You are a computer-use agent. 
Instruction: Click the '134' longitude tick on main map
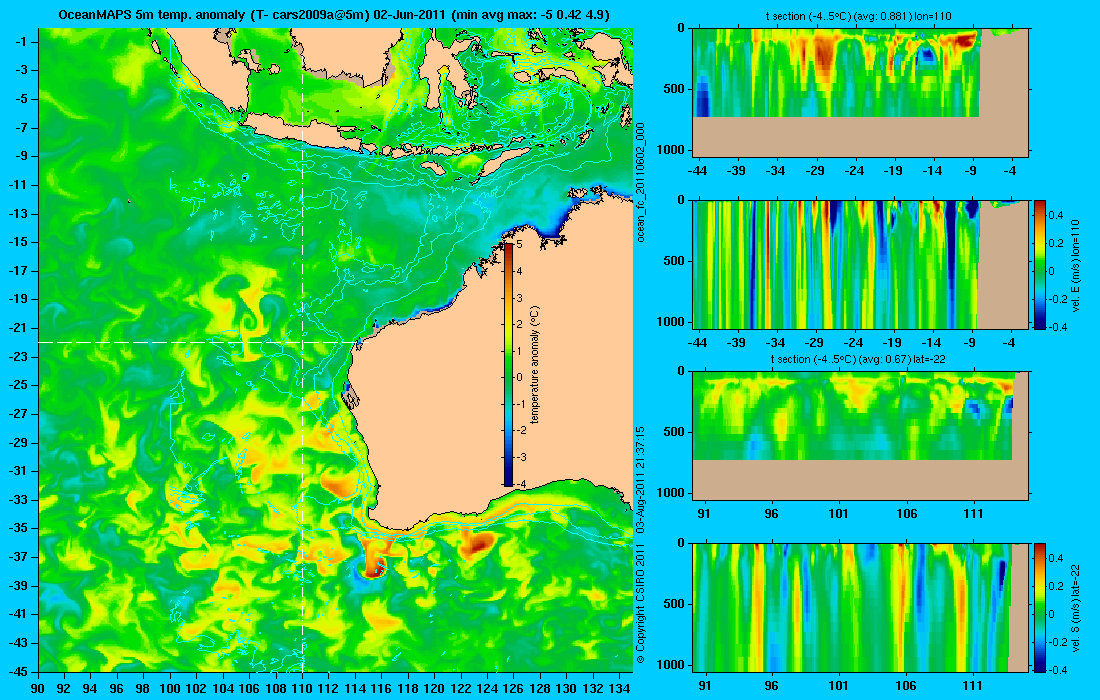619,688
